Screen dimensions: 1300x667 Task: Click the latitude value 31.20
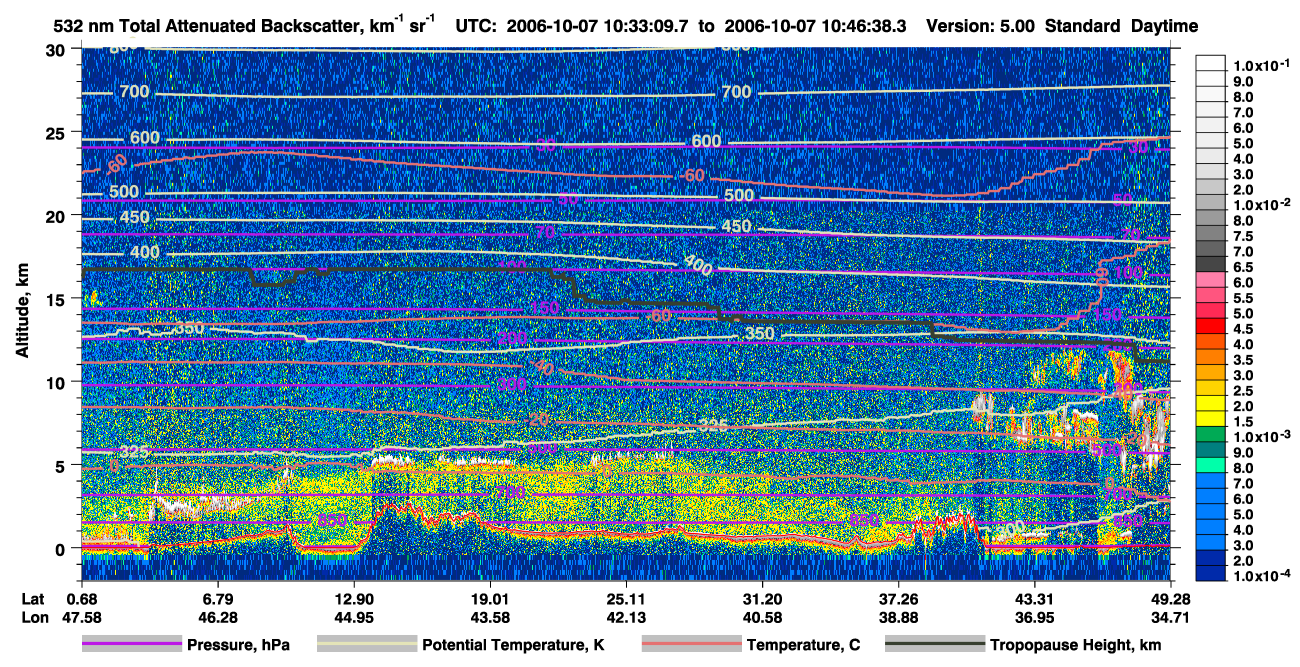[x=763, y=599]
